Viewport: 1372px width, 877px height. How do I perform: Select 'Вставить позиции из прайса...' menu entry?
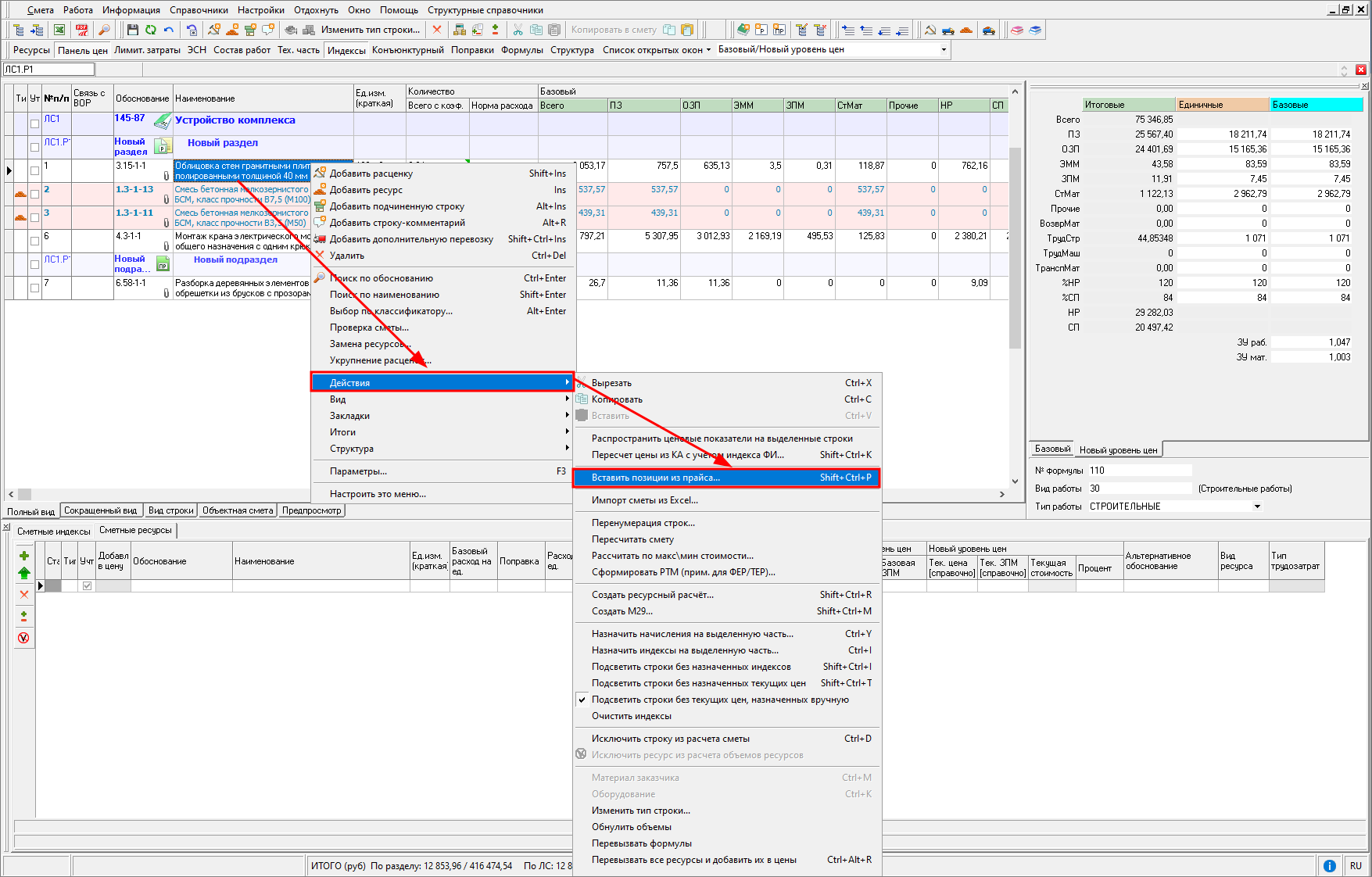tap(727, 478)
